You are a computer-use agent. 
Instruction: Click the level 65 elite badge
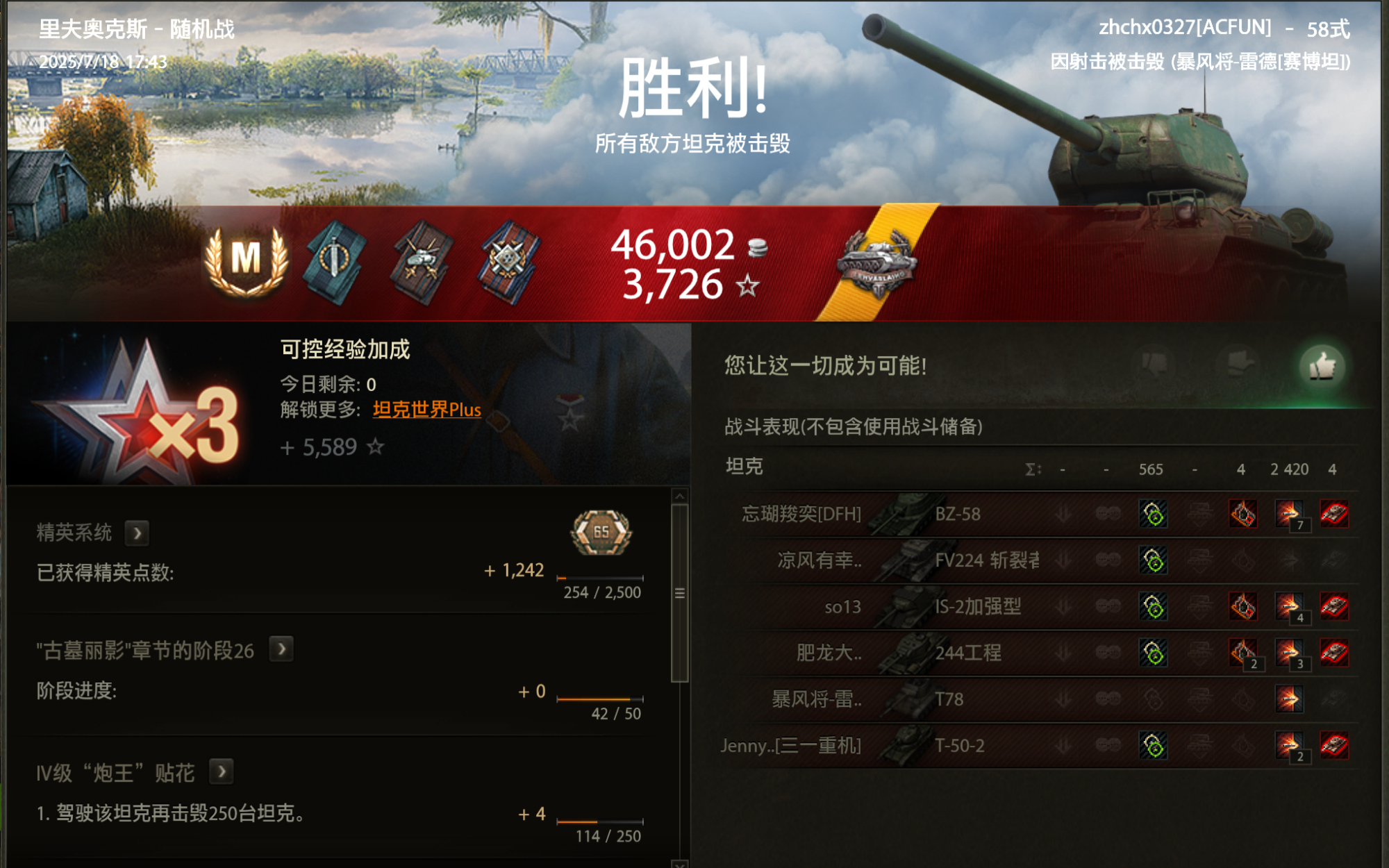point(601,533)
